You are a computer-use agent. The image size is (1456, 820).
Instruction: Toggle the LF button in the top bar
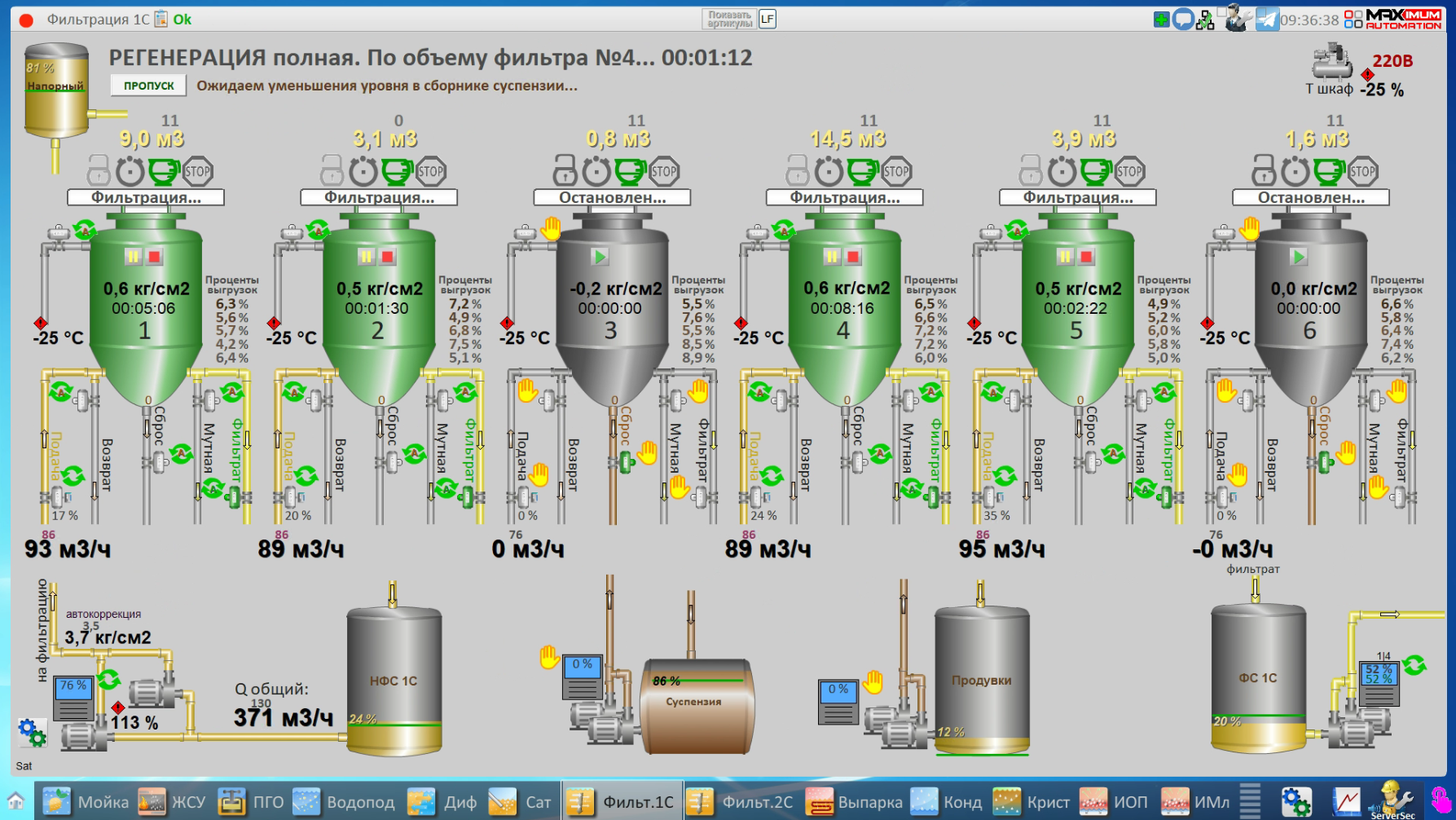point(767,19)
